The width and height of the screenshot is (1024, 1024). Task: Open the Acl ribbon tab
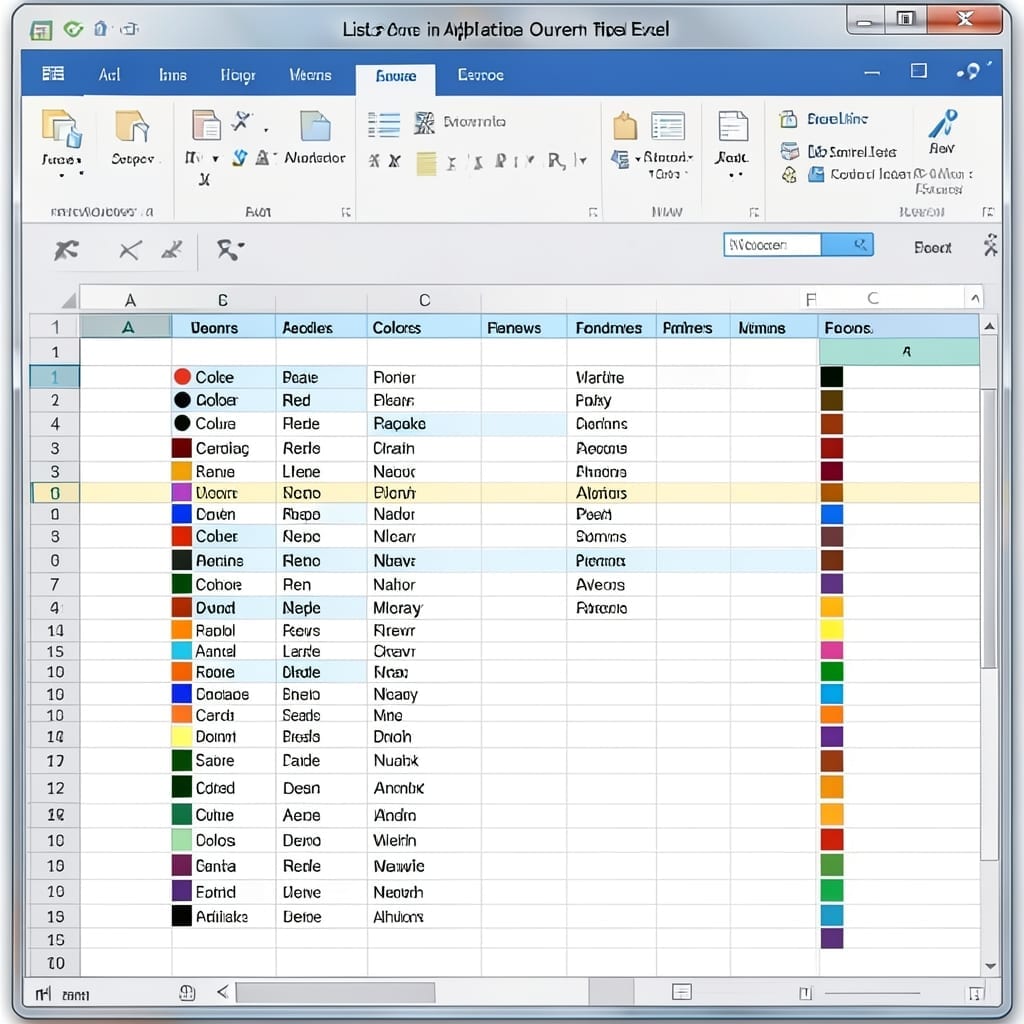[x=109, y=74]
